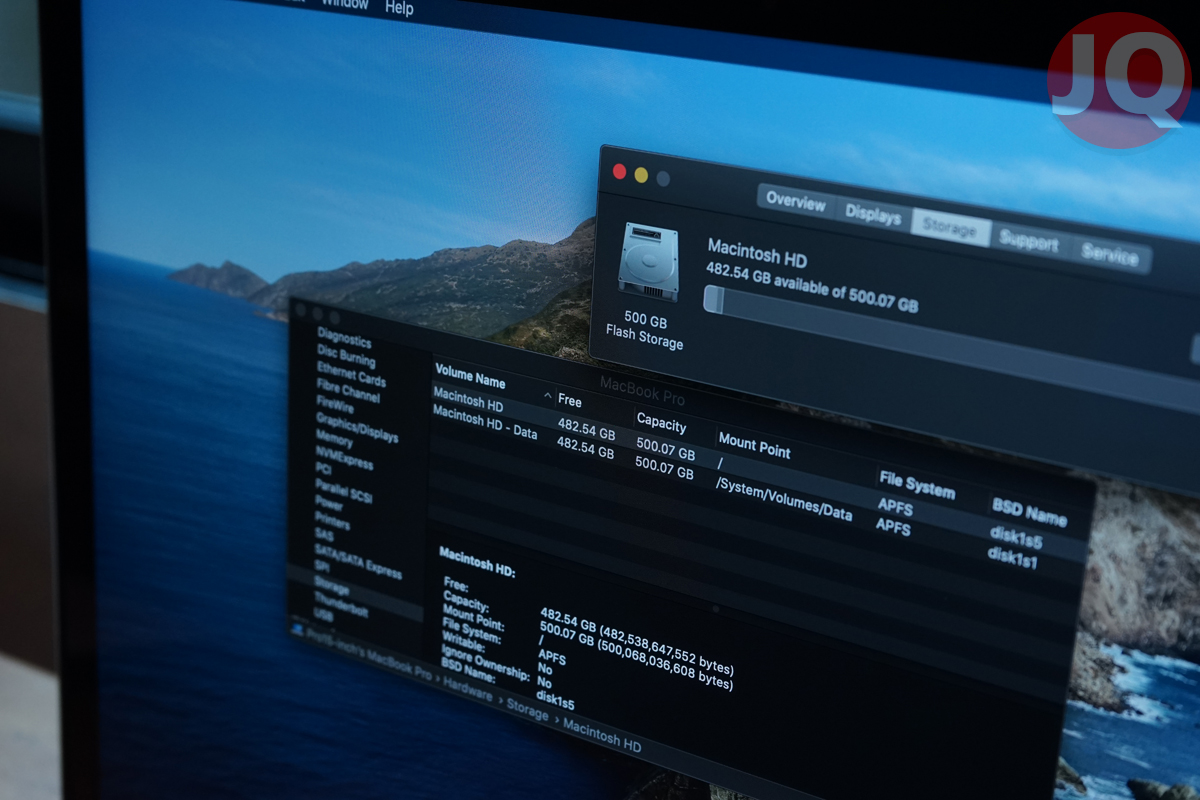Select SAS in the sidebar

click(x=324, y=535)
